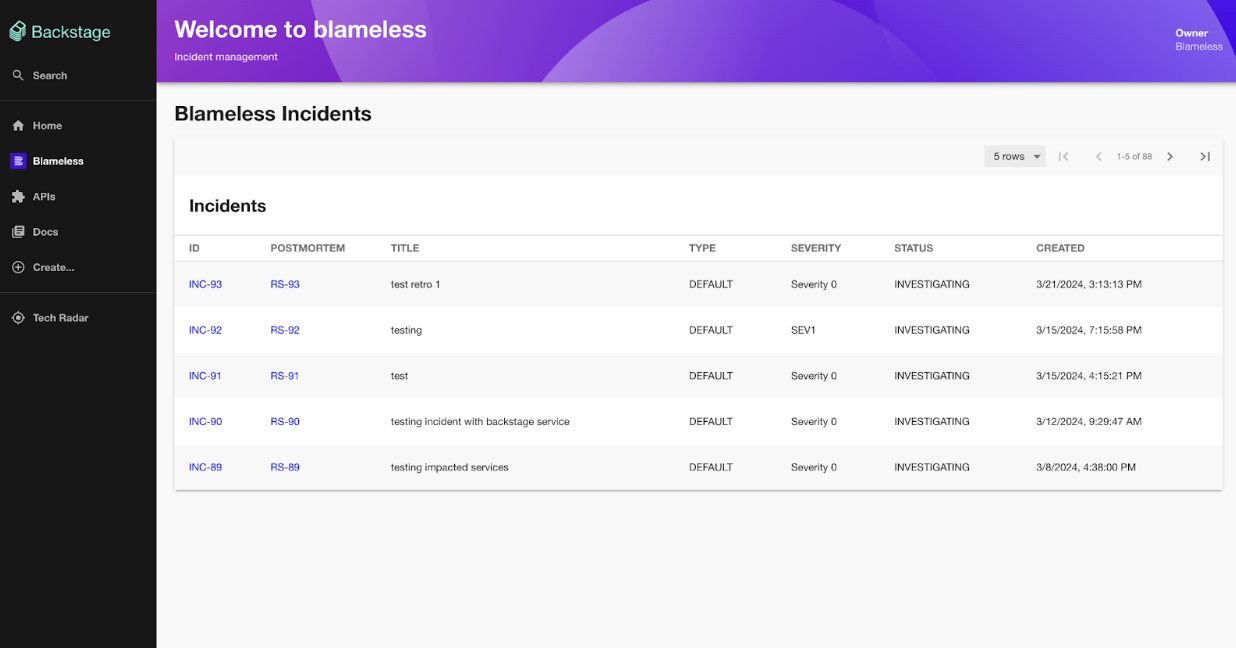Image resolution: width=1236 pixels, height=648 pixels.
Task: Click the Create plus-circle icon
Action: (x=18, y=267)
